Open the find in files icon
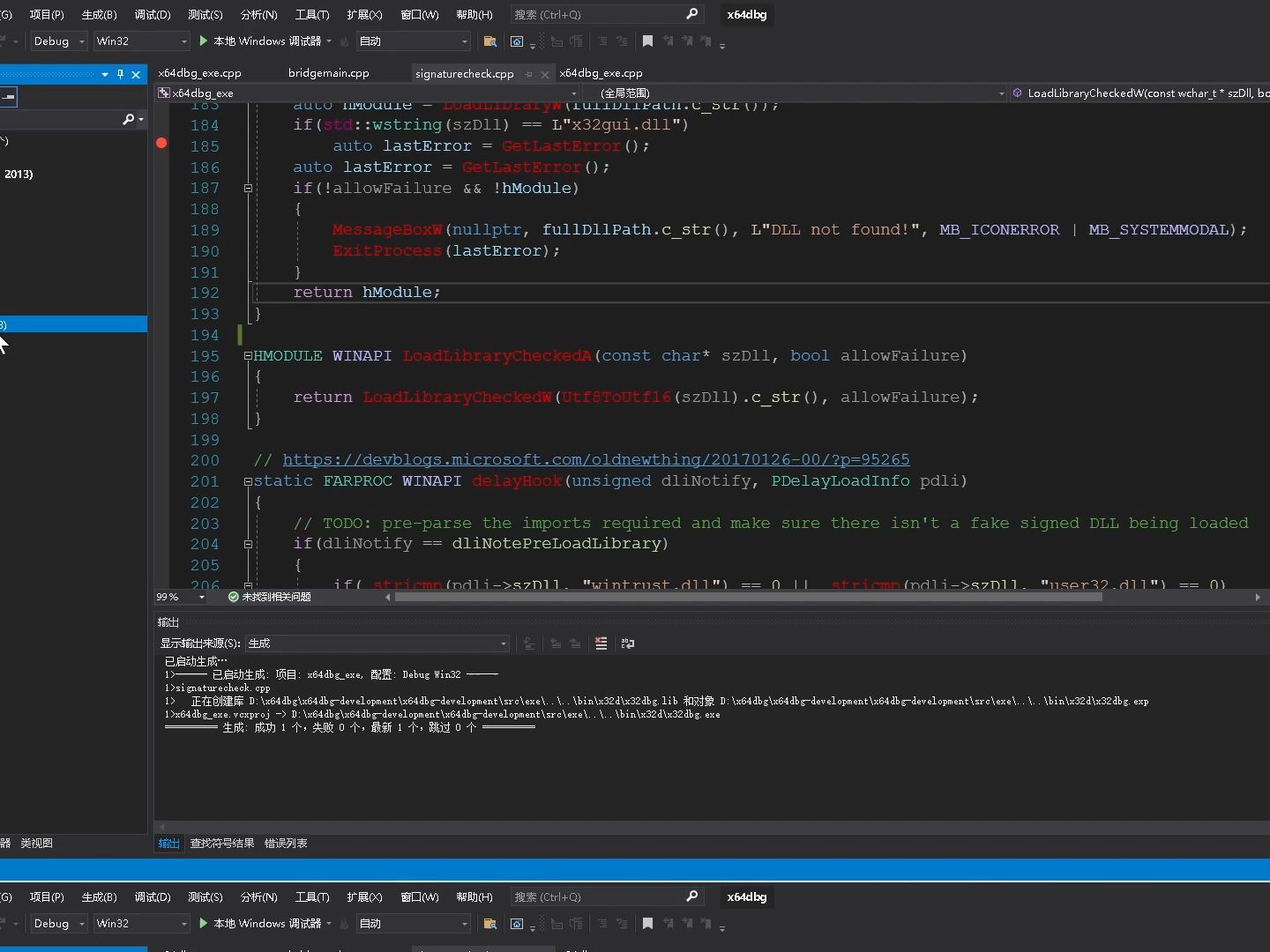This screenshot has height=952, width=1270. [490, 41]
